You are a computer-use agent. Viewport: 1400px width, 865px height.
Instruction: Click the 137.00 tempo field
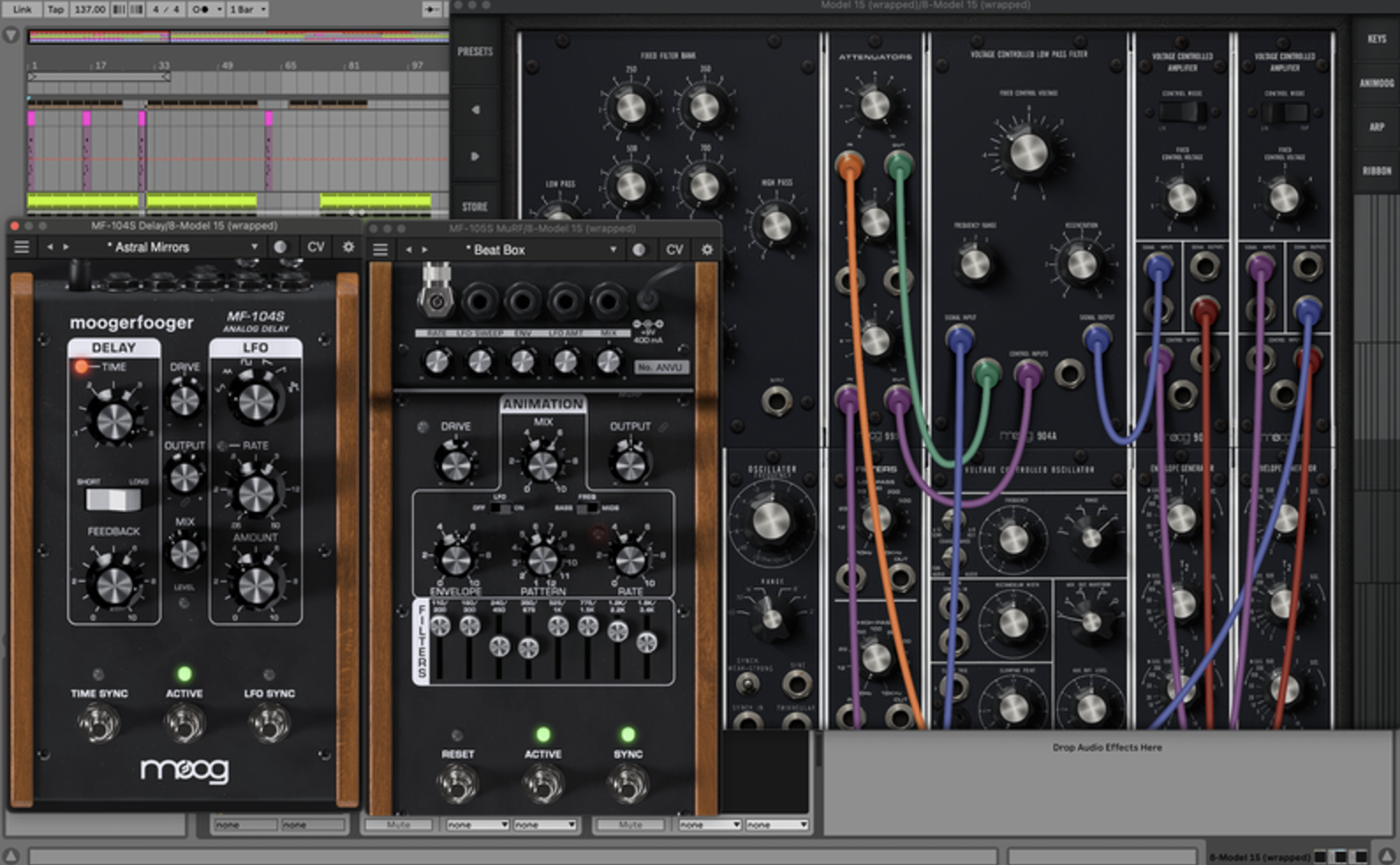(x=89, y=10)
